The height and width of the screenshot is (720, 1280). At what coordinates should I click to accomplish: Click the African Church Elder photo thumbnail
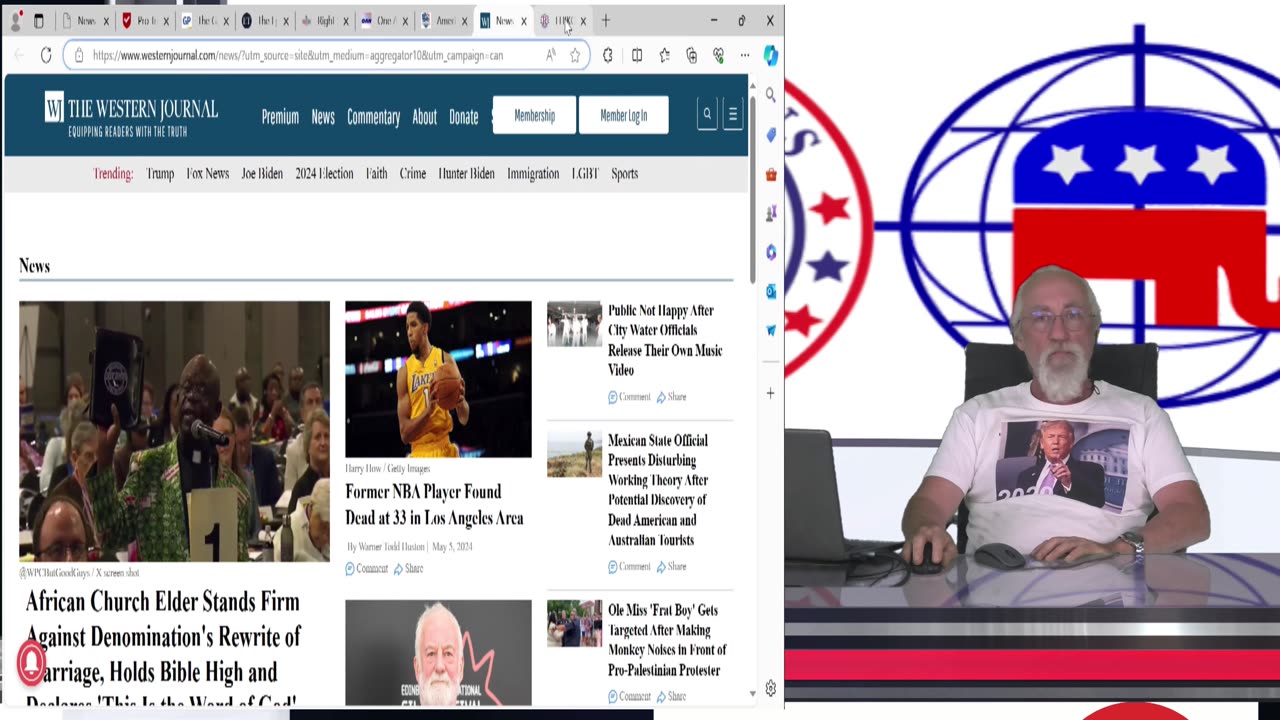point(174,431)
